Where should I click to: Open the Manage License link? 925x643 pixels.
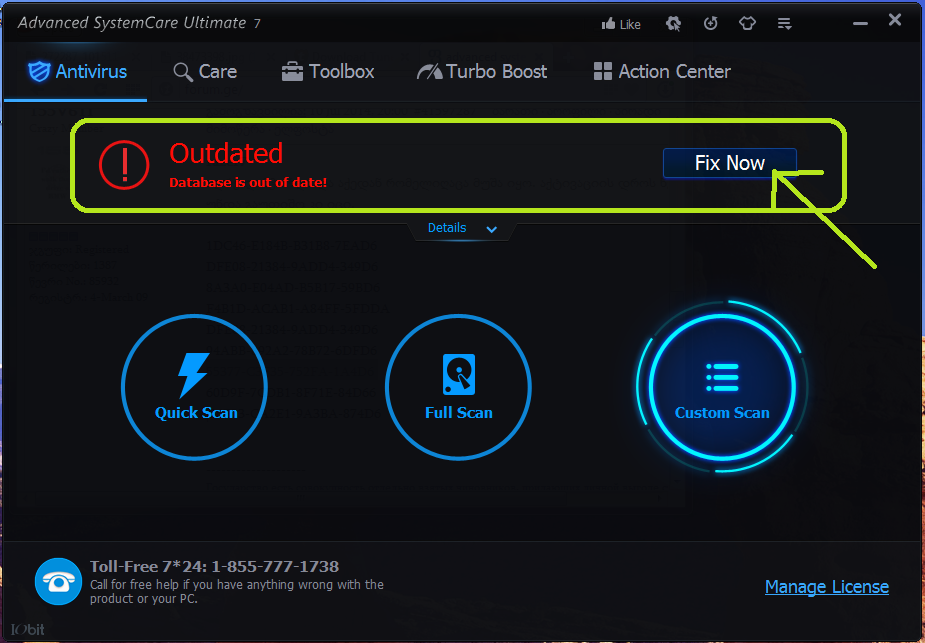tap(826, 587)
